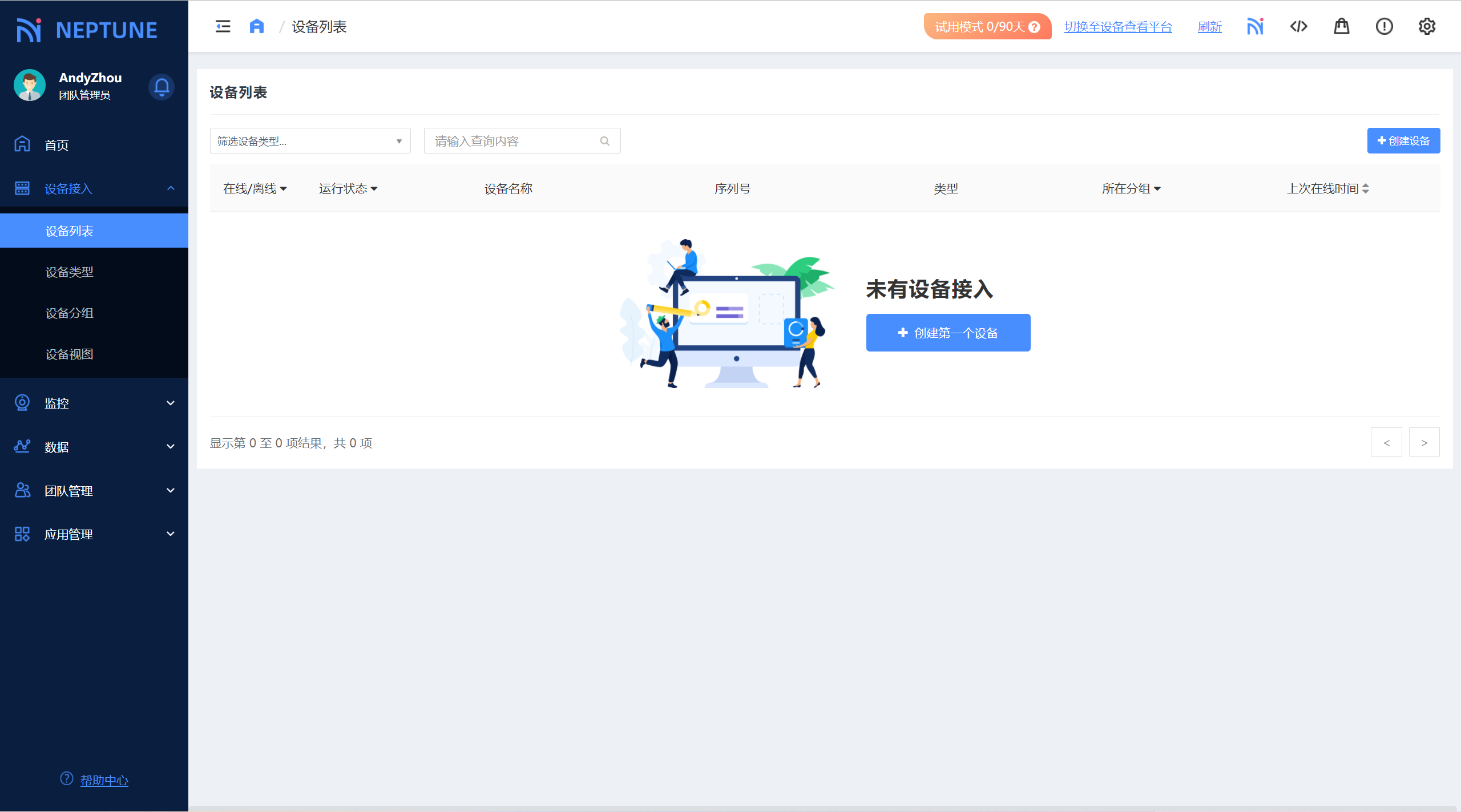Open the notification bell

click(162, 87)
